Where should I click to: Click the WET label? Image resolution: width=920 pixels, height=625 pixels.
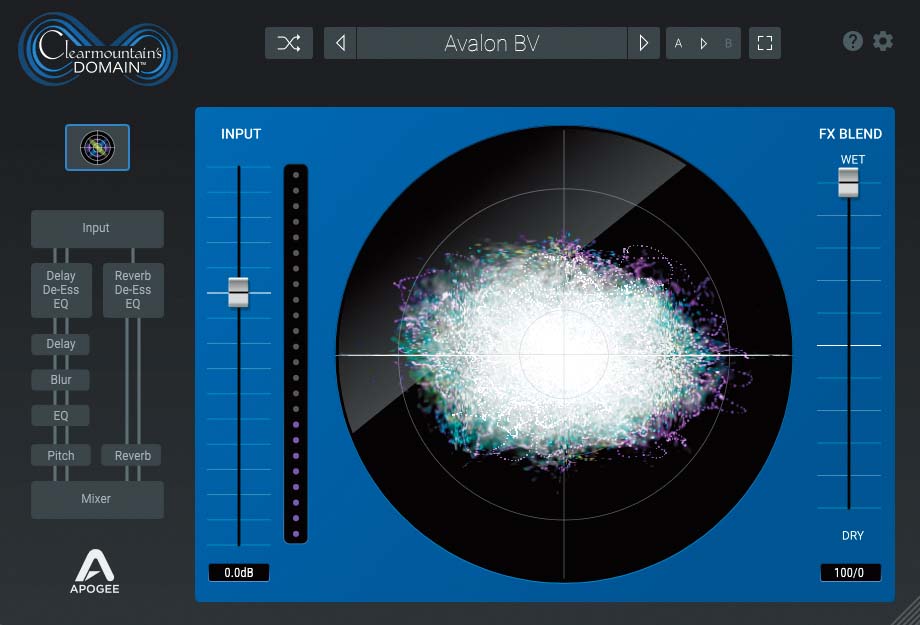[853, 160]
